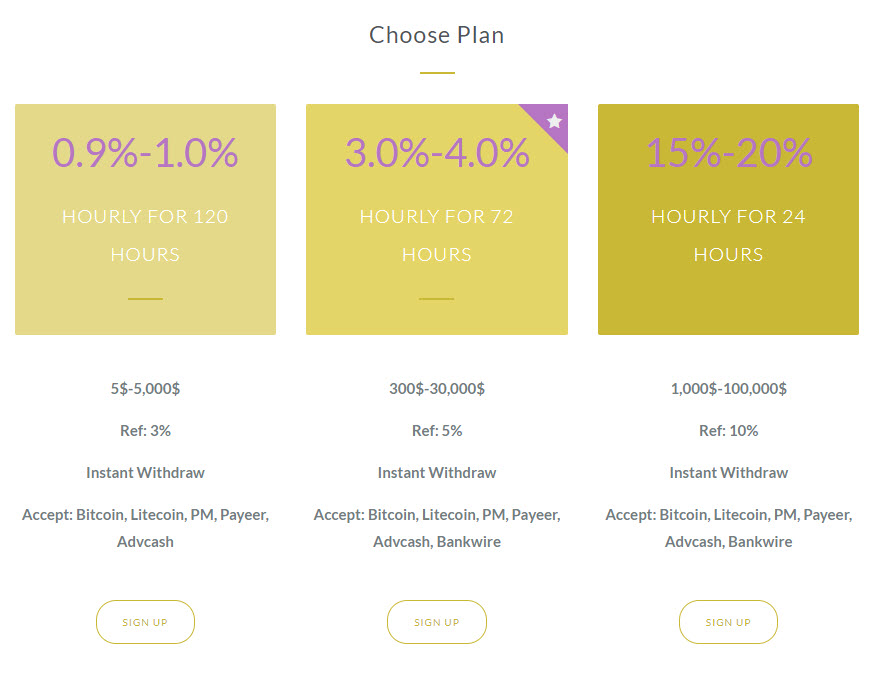Click the "Hourly for 72 Hours" text
879x695 pixels.
[x=437, y=235]
